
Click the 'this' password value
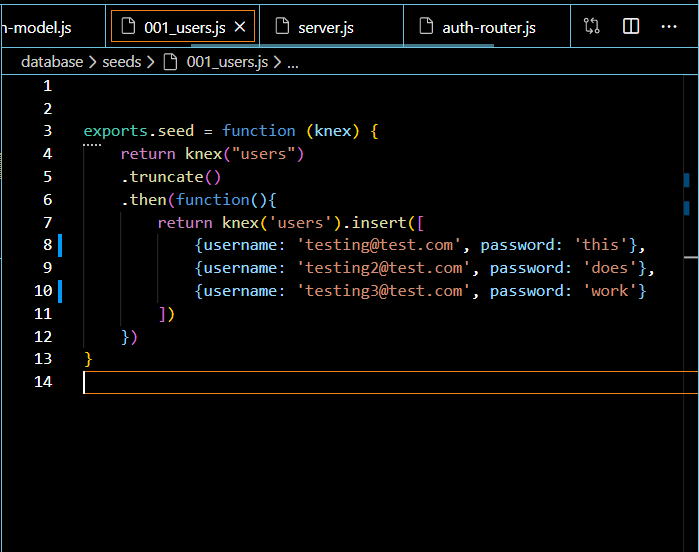[600, 245]
